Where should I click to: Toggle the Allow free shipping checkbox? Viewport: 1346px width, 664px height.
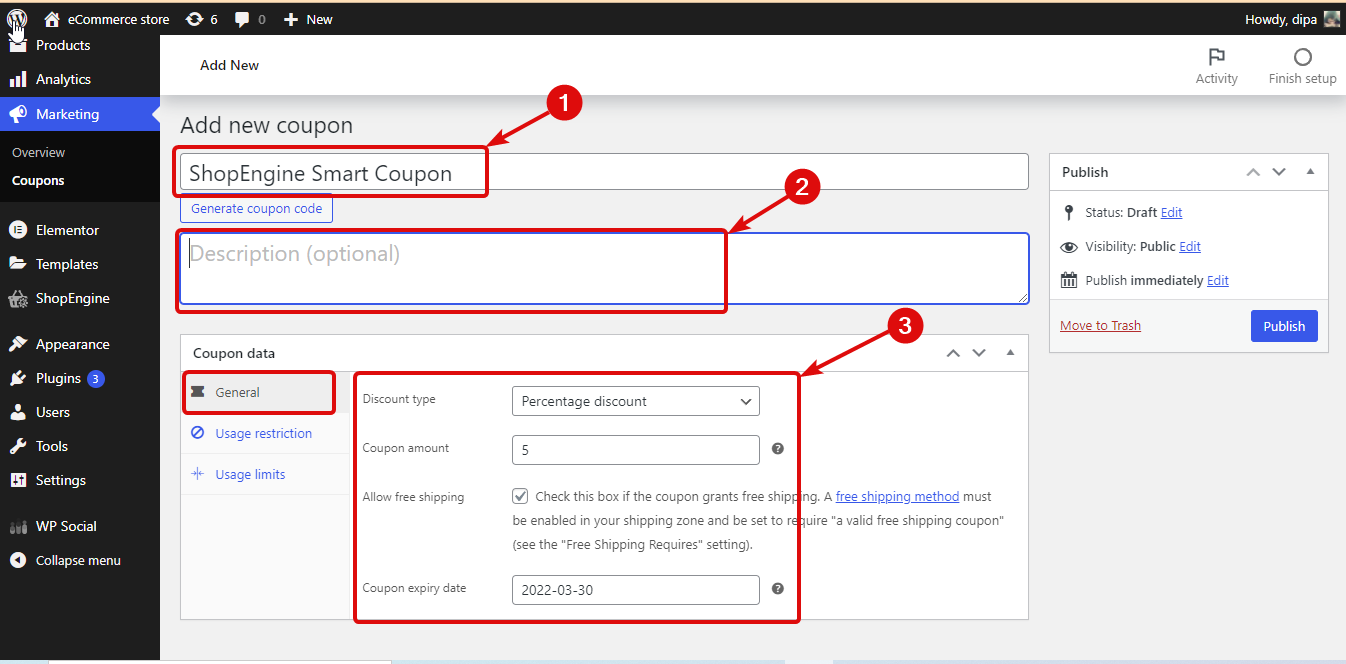pyautogui.click(x=520, y=496)
